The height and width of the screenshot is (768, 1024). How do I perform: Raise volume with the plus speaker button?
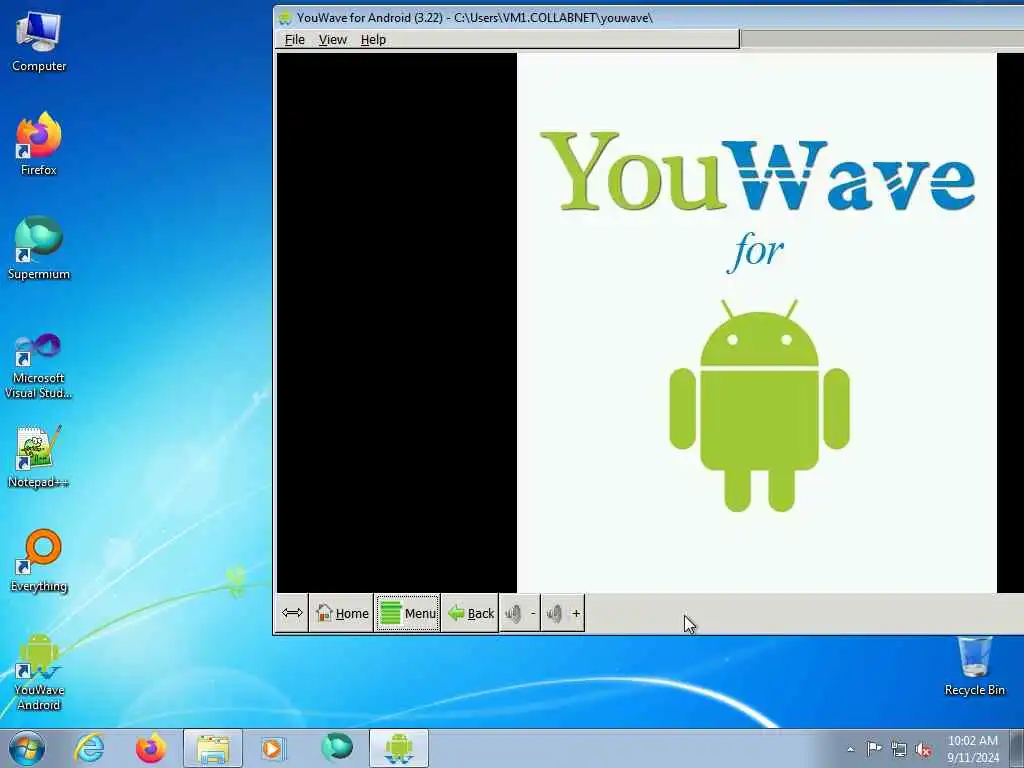[564, 613]
